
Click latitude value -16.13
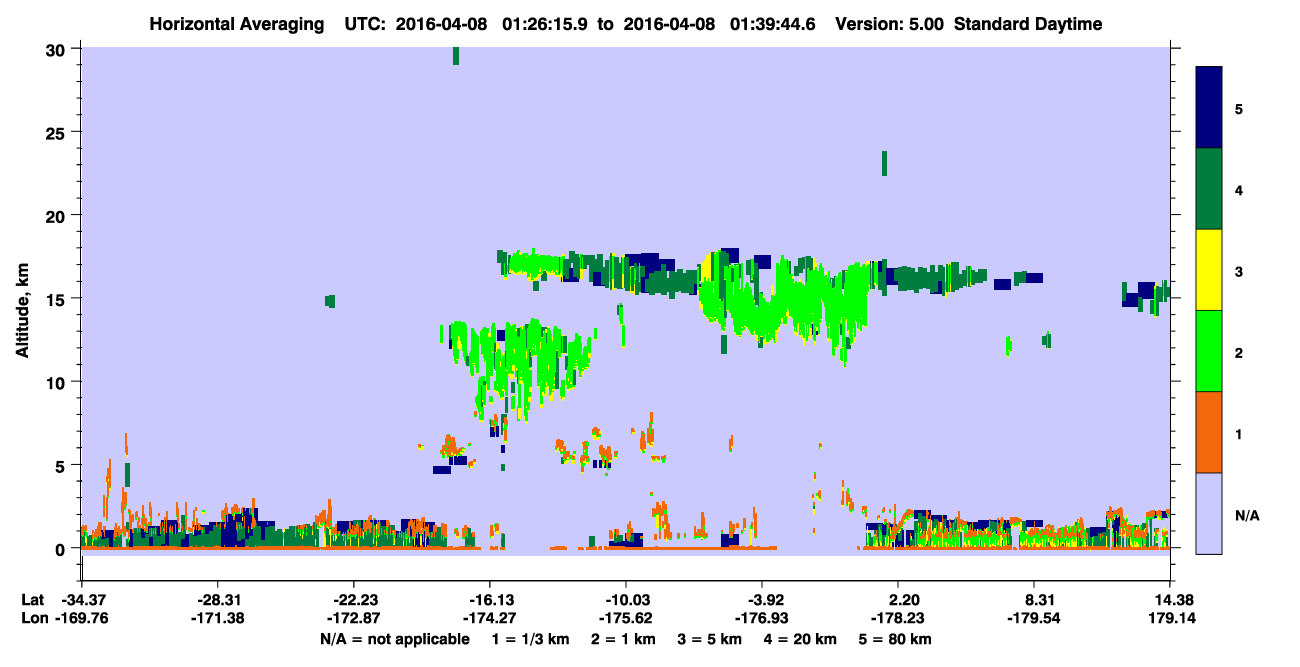tap(489, 600)
